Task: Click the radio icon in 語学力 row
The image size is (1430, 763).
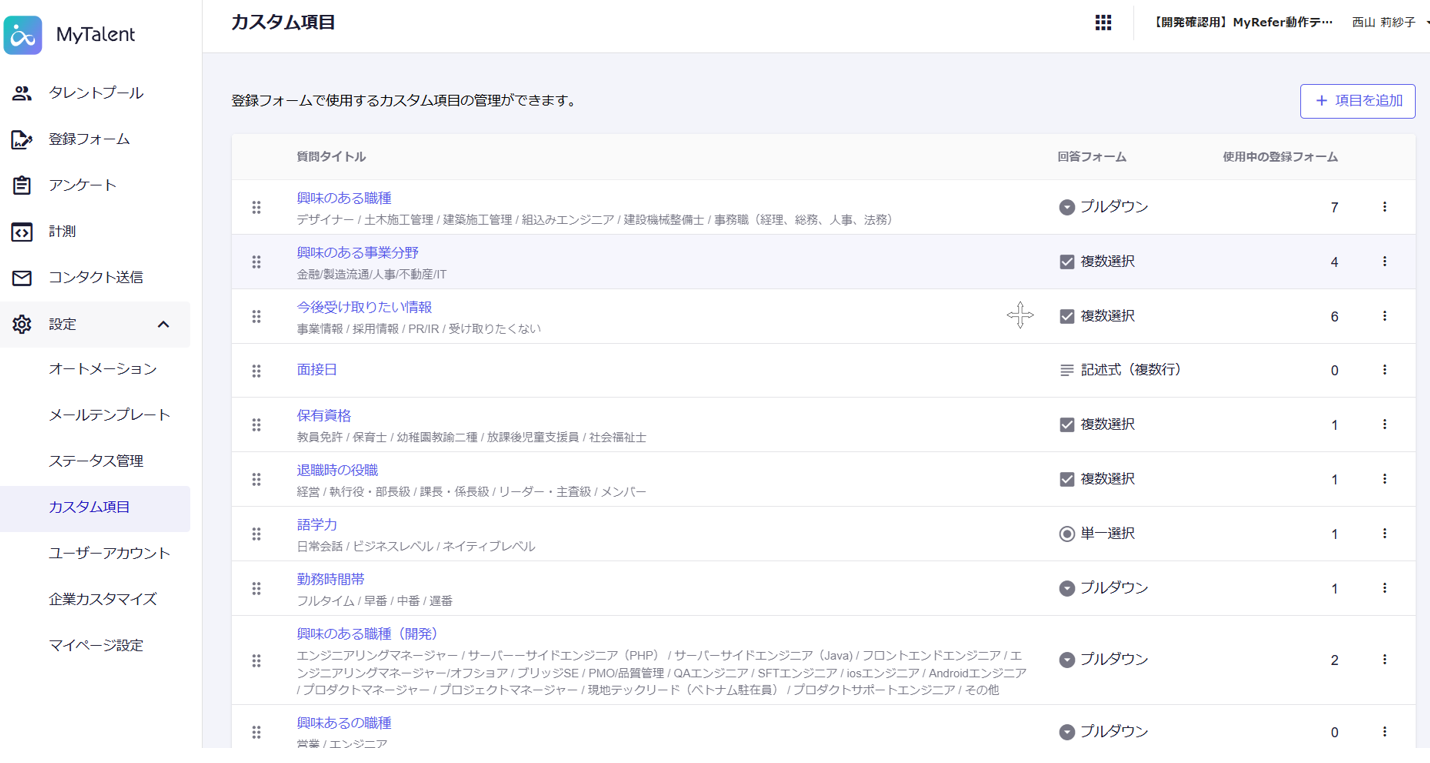Action: tap(1067, 534)
